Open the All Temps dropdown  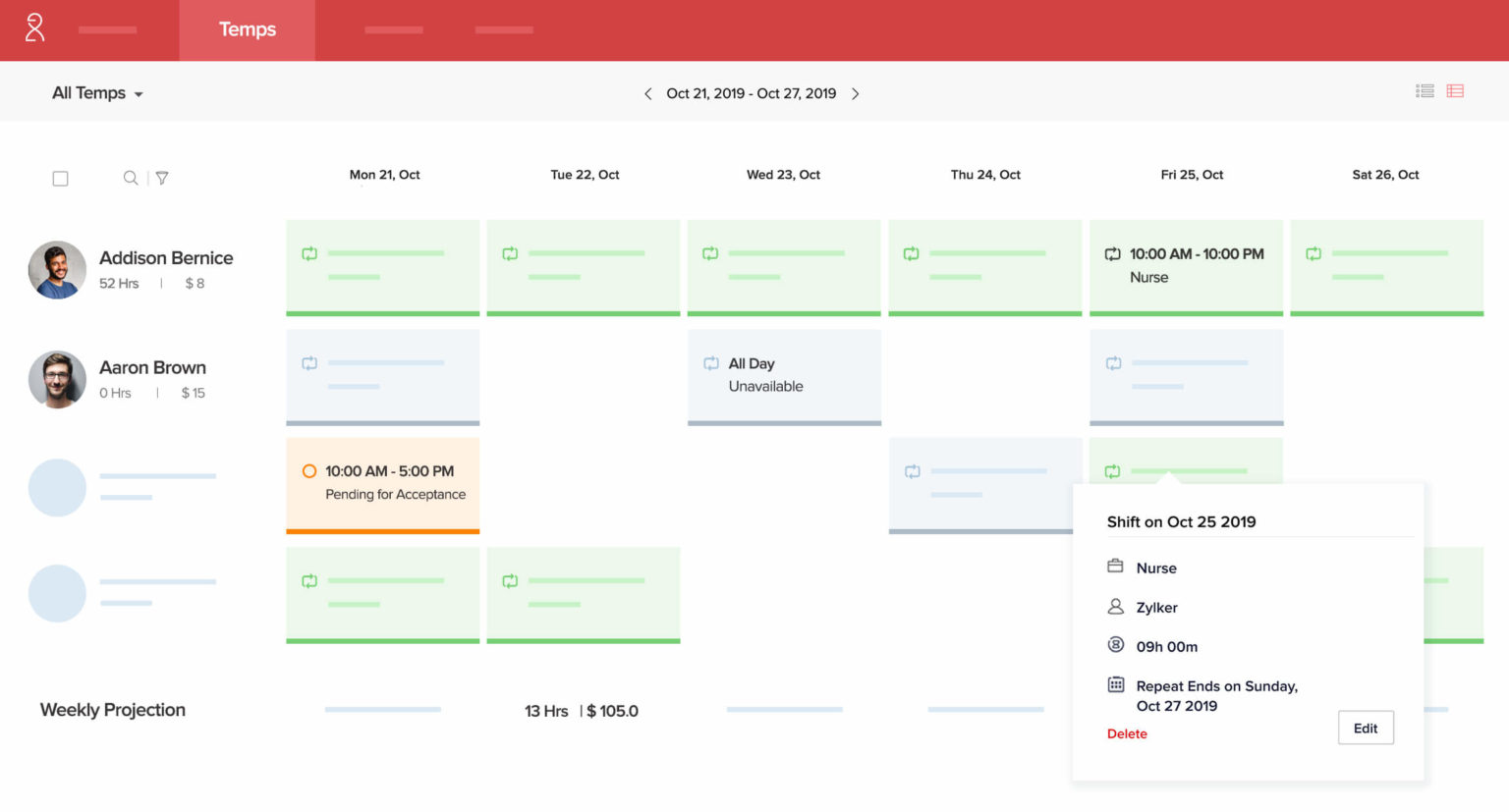pos(97,92)
